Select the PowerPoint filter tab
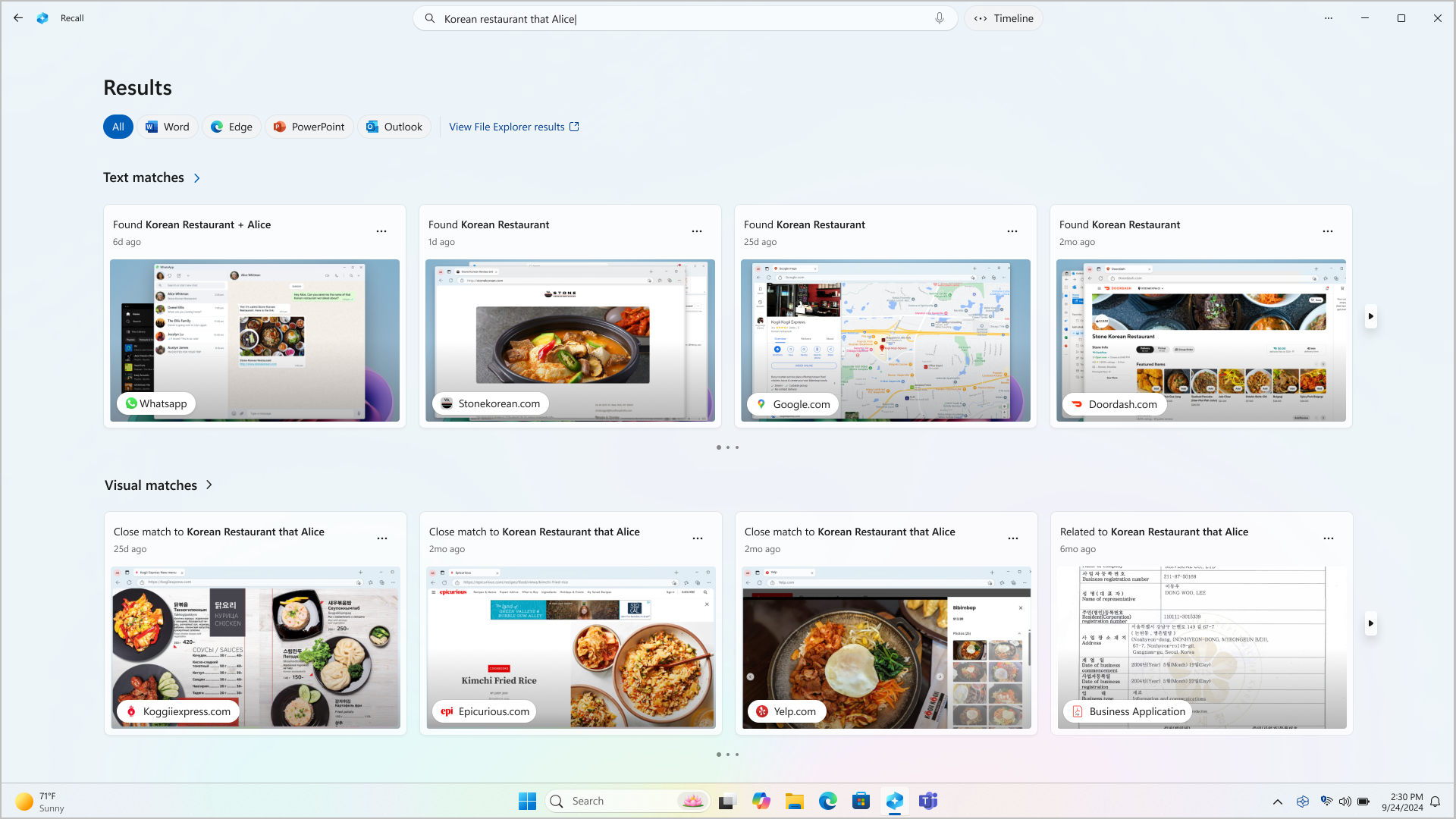This screenshot has height=819, width=1456. pos(308,126)
